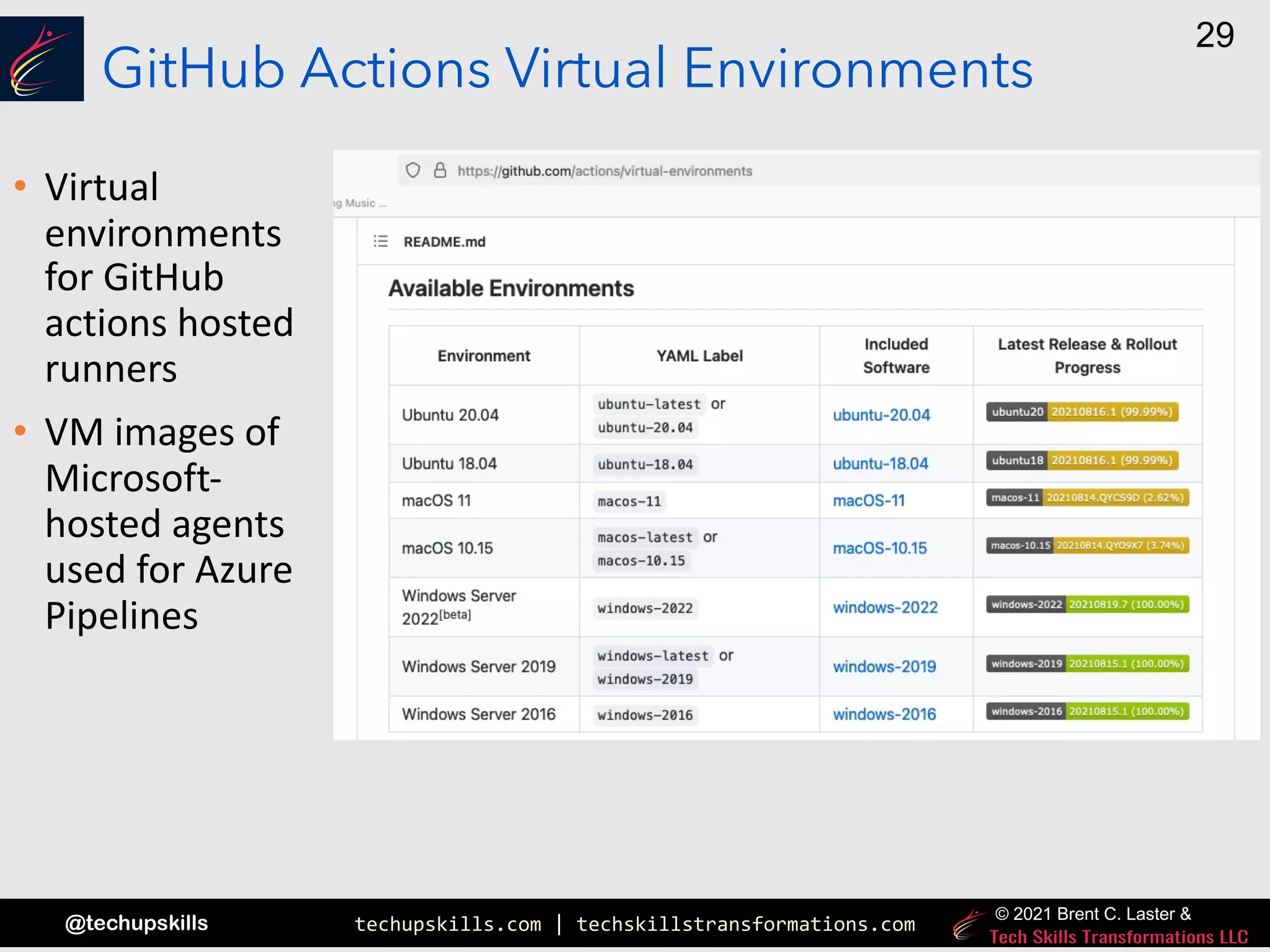Click the windows-latest YAML label

pyautogui.click(x=653, y=656)
